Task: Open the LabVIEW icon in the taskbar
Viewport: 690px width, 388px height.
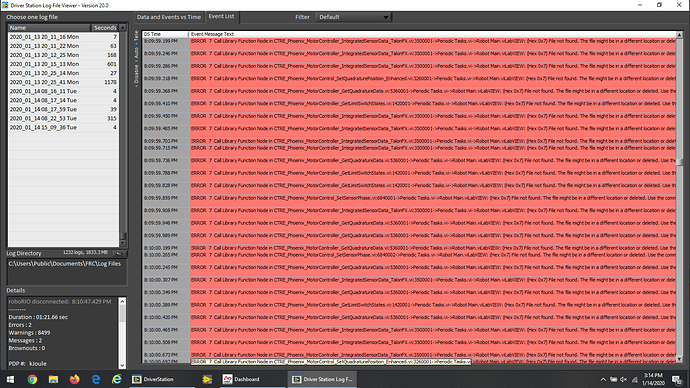Action: [207, 379]
